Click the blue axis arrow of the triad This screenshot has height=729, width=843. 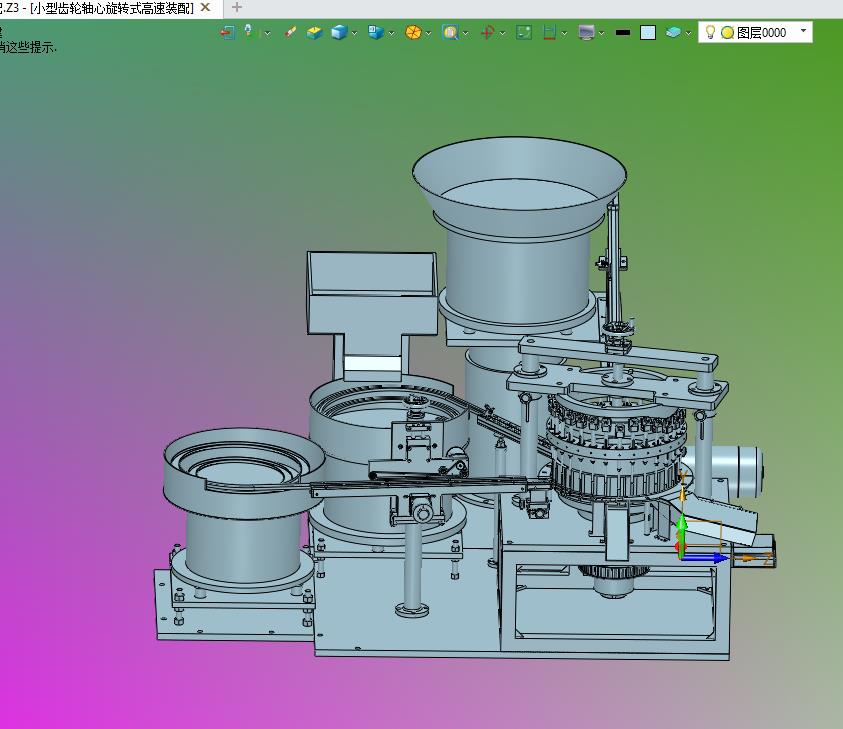point(704,558)
